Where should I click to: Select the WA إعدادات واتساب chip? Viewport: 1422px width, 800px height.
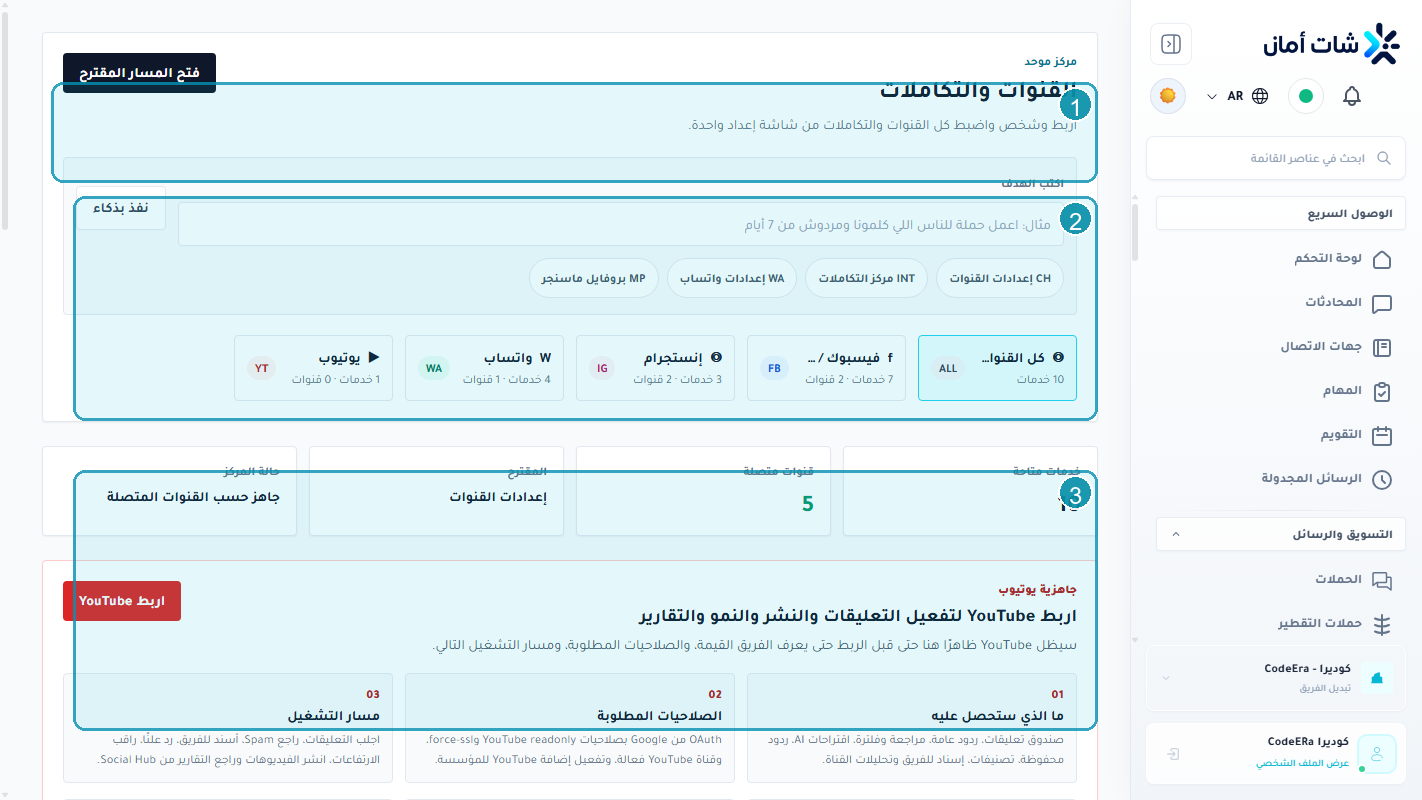(x=731, y=278)
